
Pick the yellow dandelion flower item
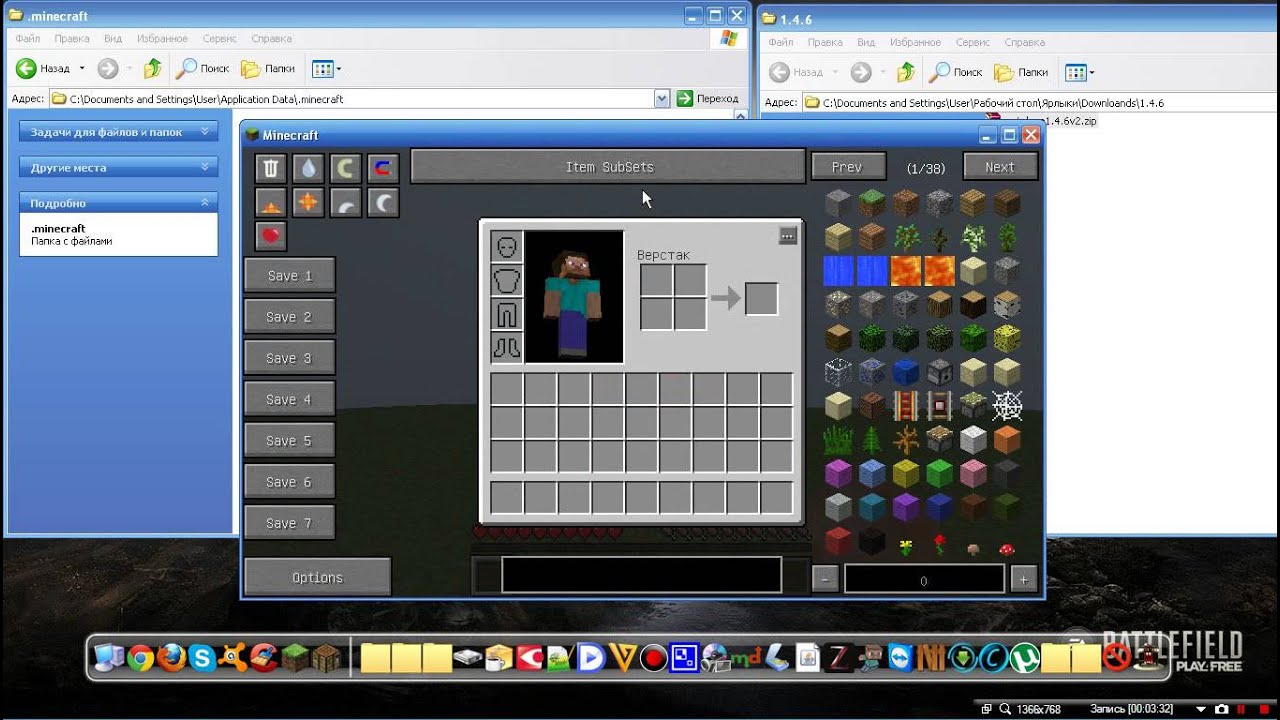pos(906,547)
